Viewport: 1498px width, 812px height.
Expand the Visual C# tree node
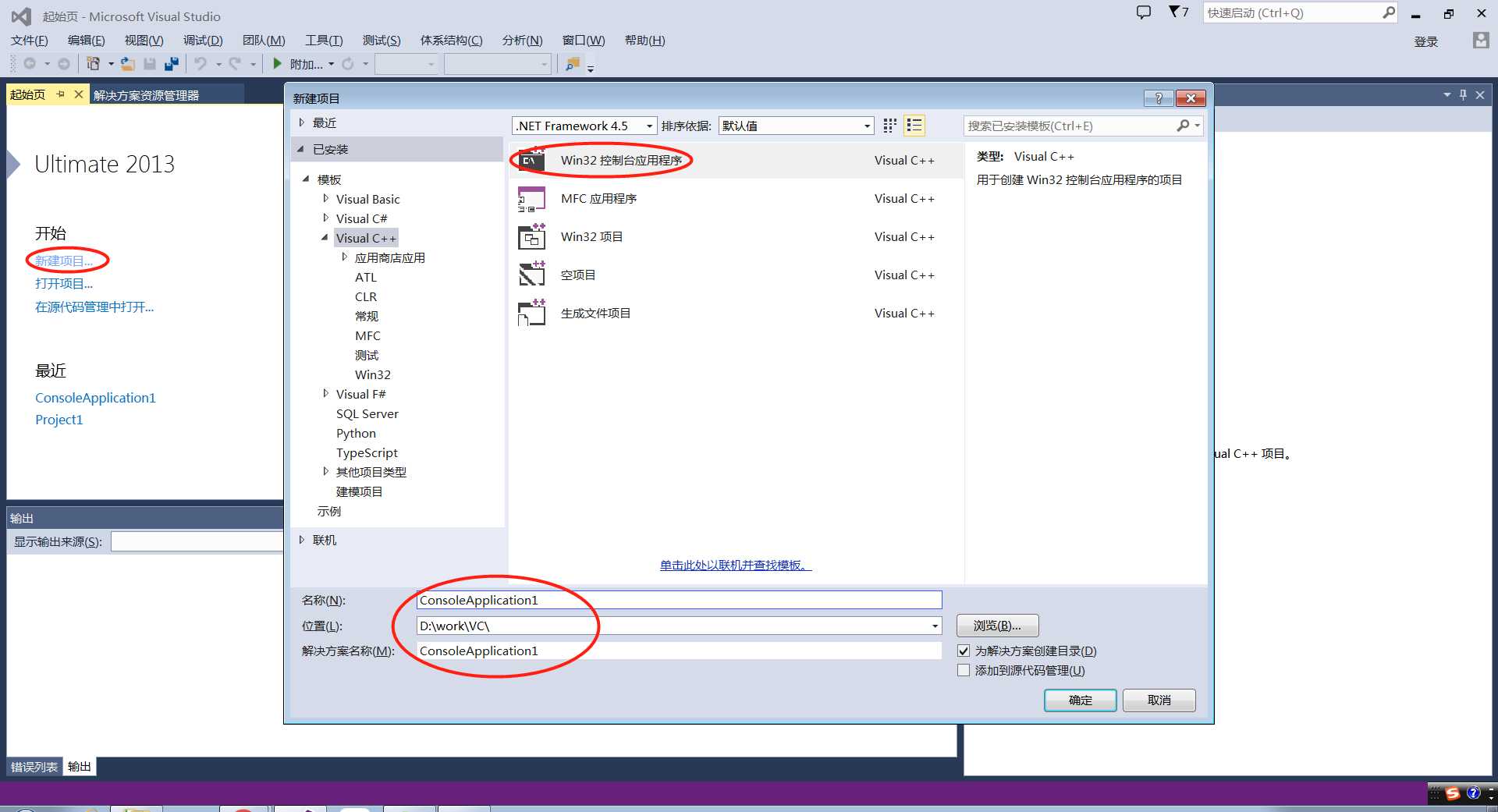pyautogui.click(x=325, y=218)
